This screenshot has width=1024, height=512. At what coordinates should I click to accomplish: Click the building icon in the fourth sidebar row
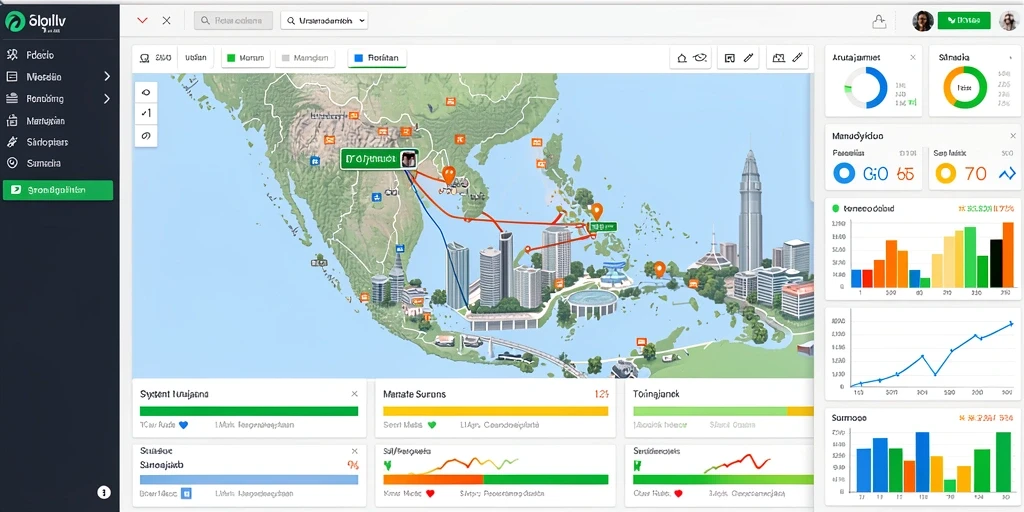pos(12,121)
